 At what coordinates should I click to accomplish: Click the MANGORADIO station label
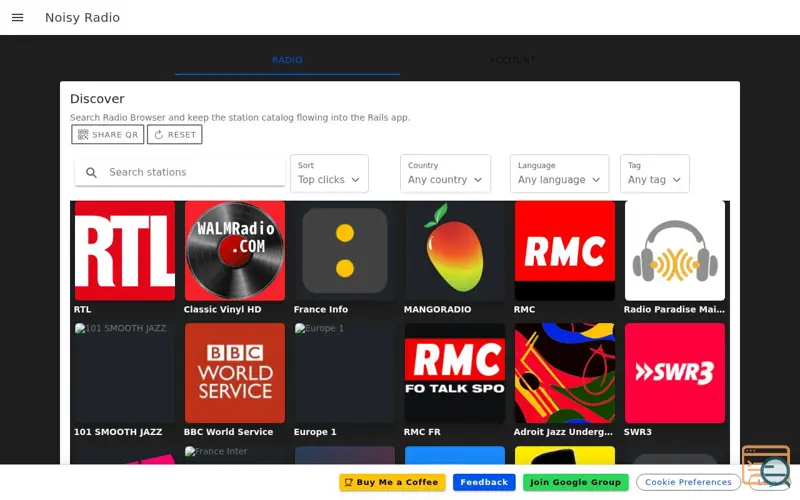tap(437, 309)
